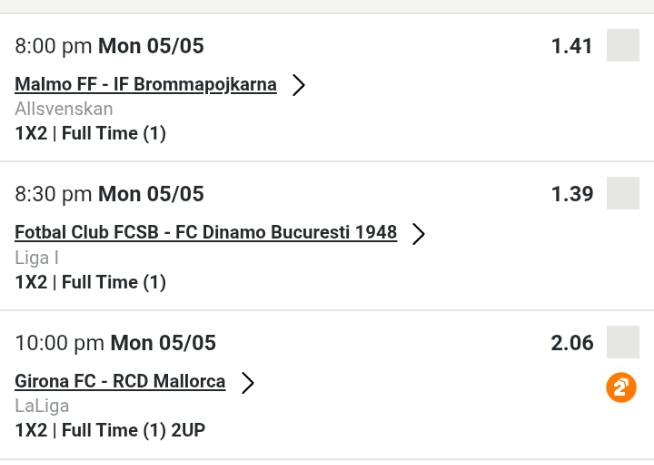Click the 1X2 Full Time (1) 2UP market text
The width and height of the screenshot is (654, 465).
(111, 431)
